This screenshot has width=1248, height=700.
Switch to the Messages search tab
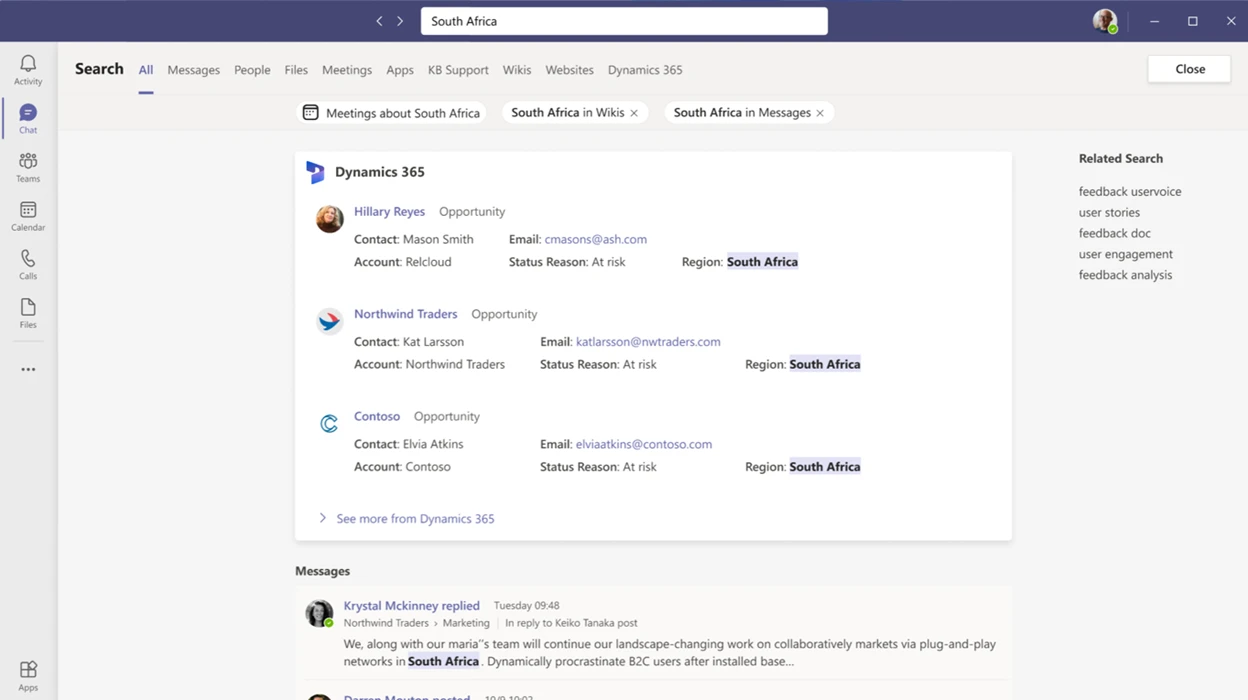[193, 69]
